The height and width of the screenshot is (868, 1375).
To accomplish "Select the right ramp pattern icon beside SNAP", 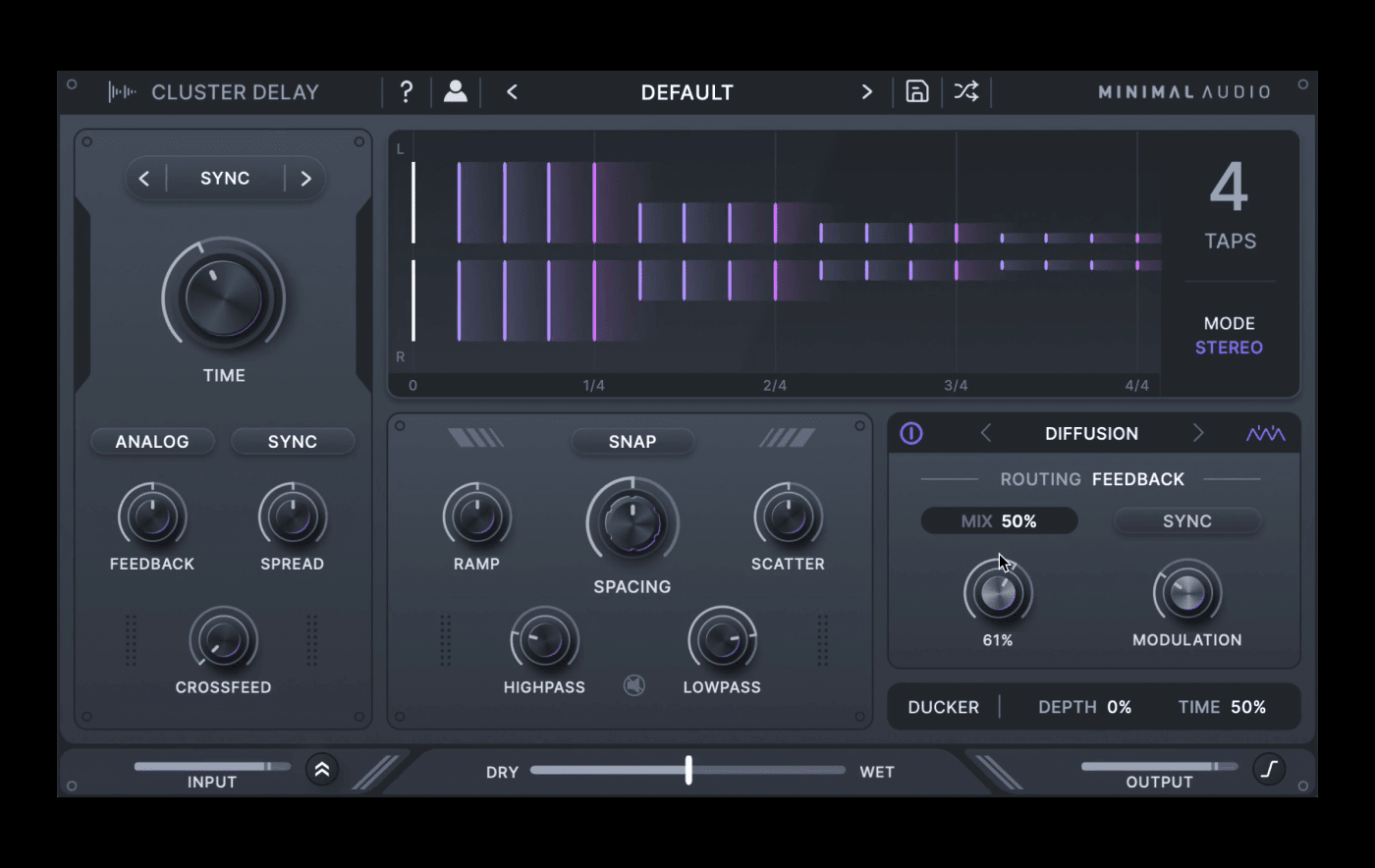I will [x=788, y=437].
